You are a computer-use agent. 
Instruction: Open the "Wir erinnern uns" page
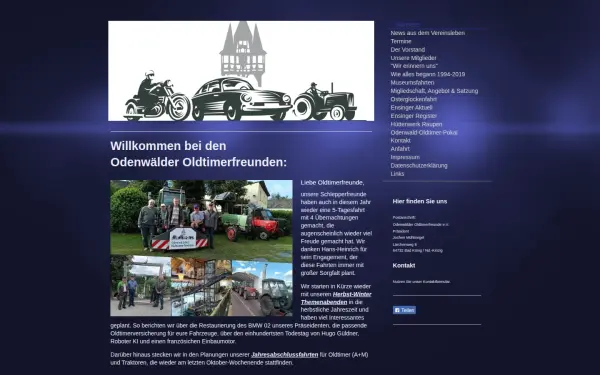(x=414, y=66)
